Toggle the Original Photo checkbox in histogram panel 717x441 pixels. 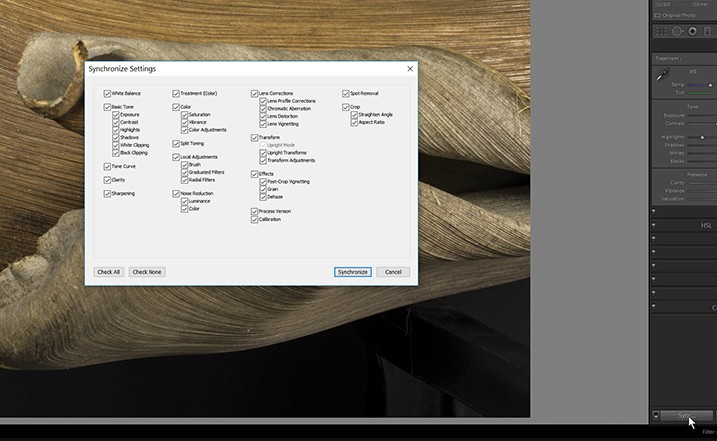658,16
